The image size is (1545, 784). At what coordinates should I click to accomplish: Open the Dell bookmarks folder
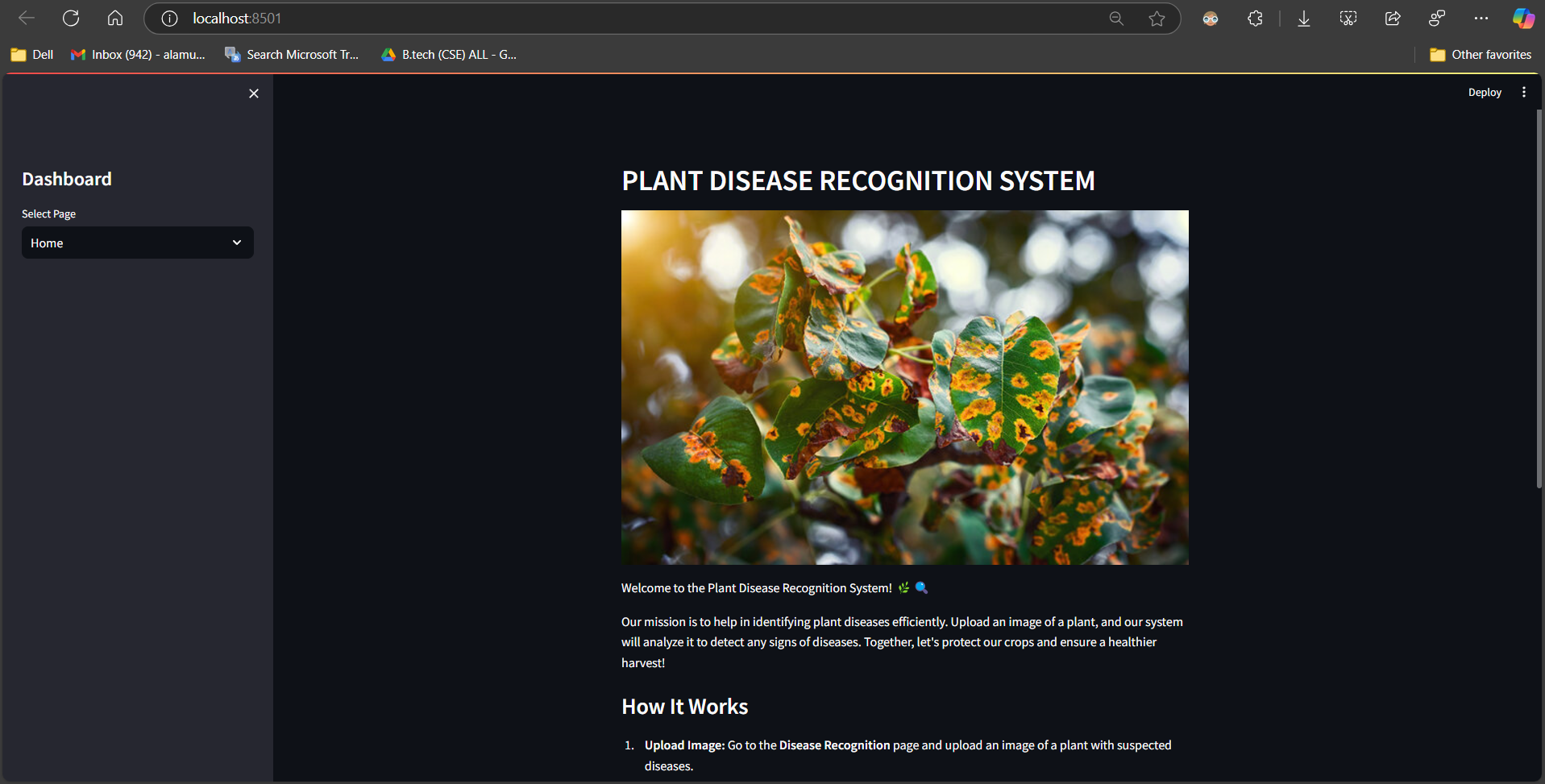[32, 55]
